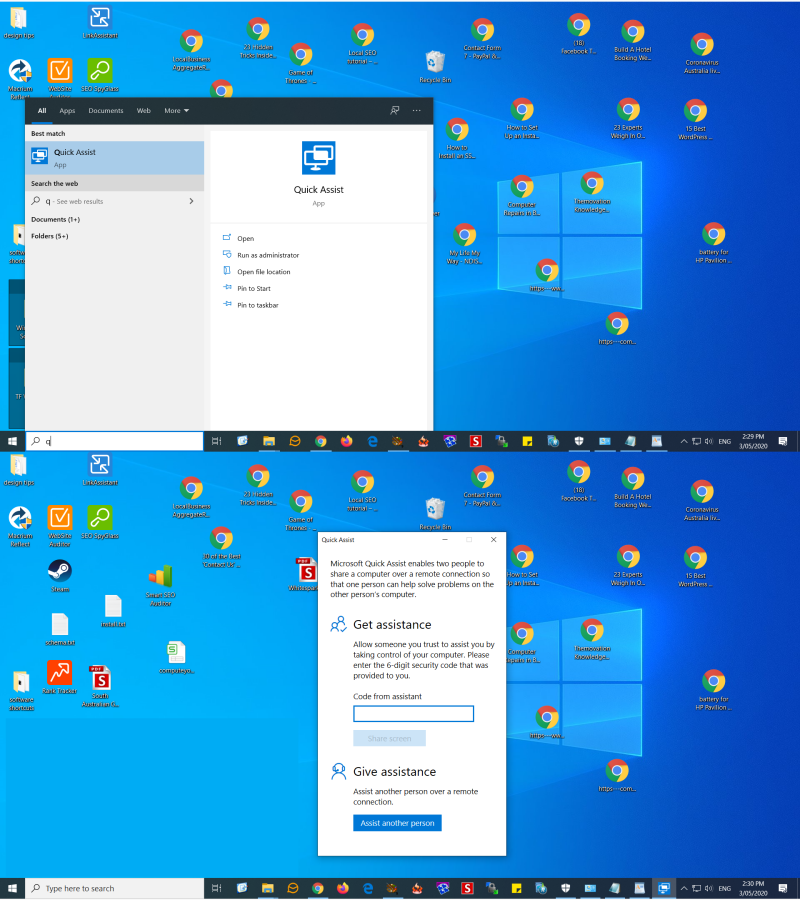Select Quick Assist best match result
This screenshot has height=900, width=800.
coord(115,158)
